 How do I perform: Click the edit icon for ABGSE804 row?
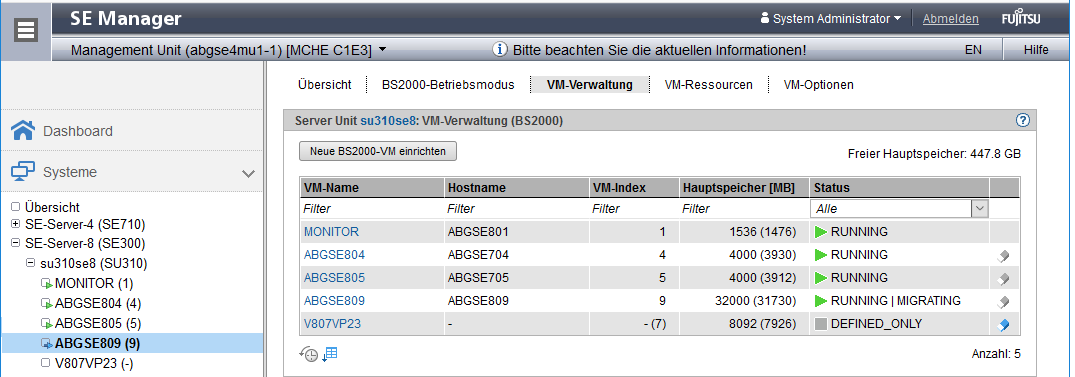pos(1004,256)
